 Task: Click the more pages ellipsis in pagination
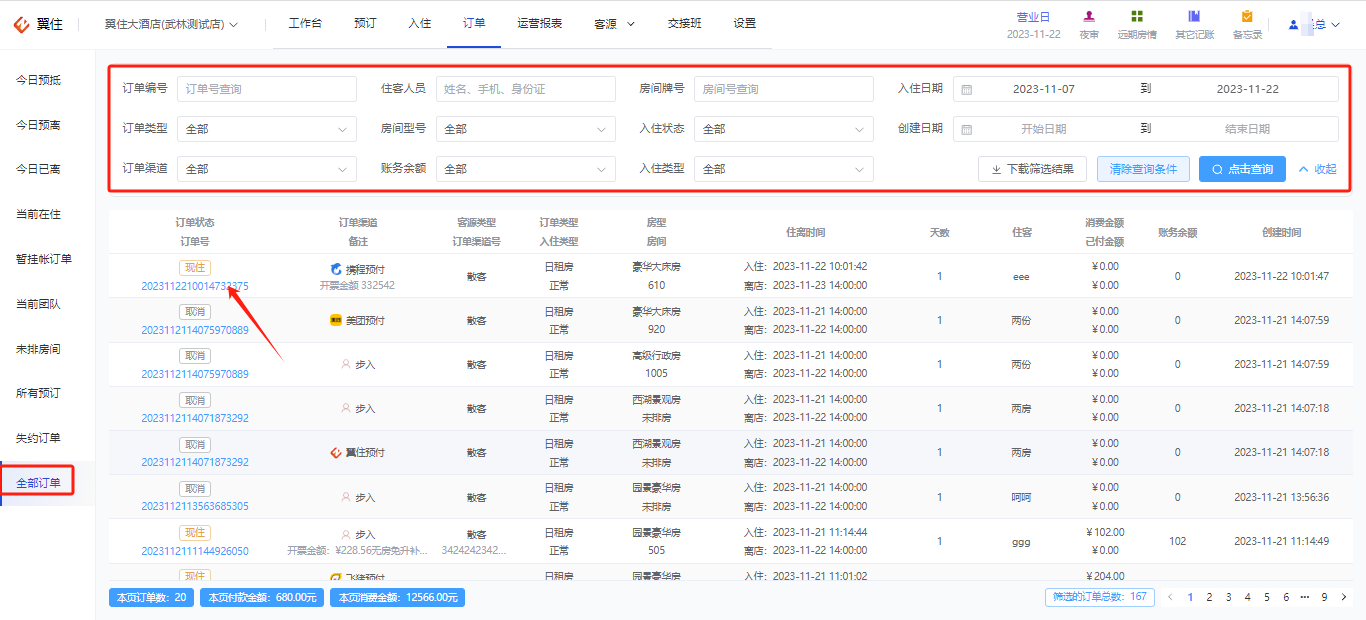click(1305, 597)
